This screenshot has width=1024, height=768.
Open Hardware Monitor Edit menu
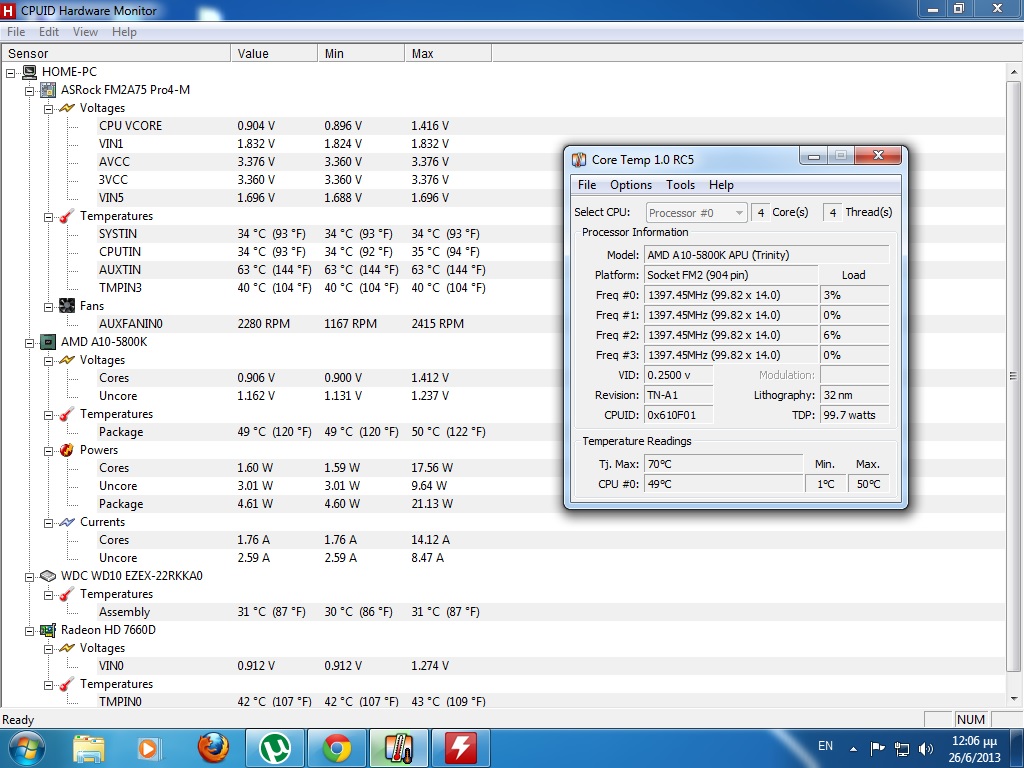click(48, 32)
